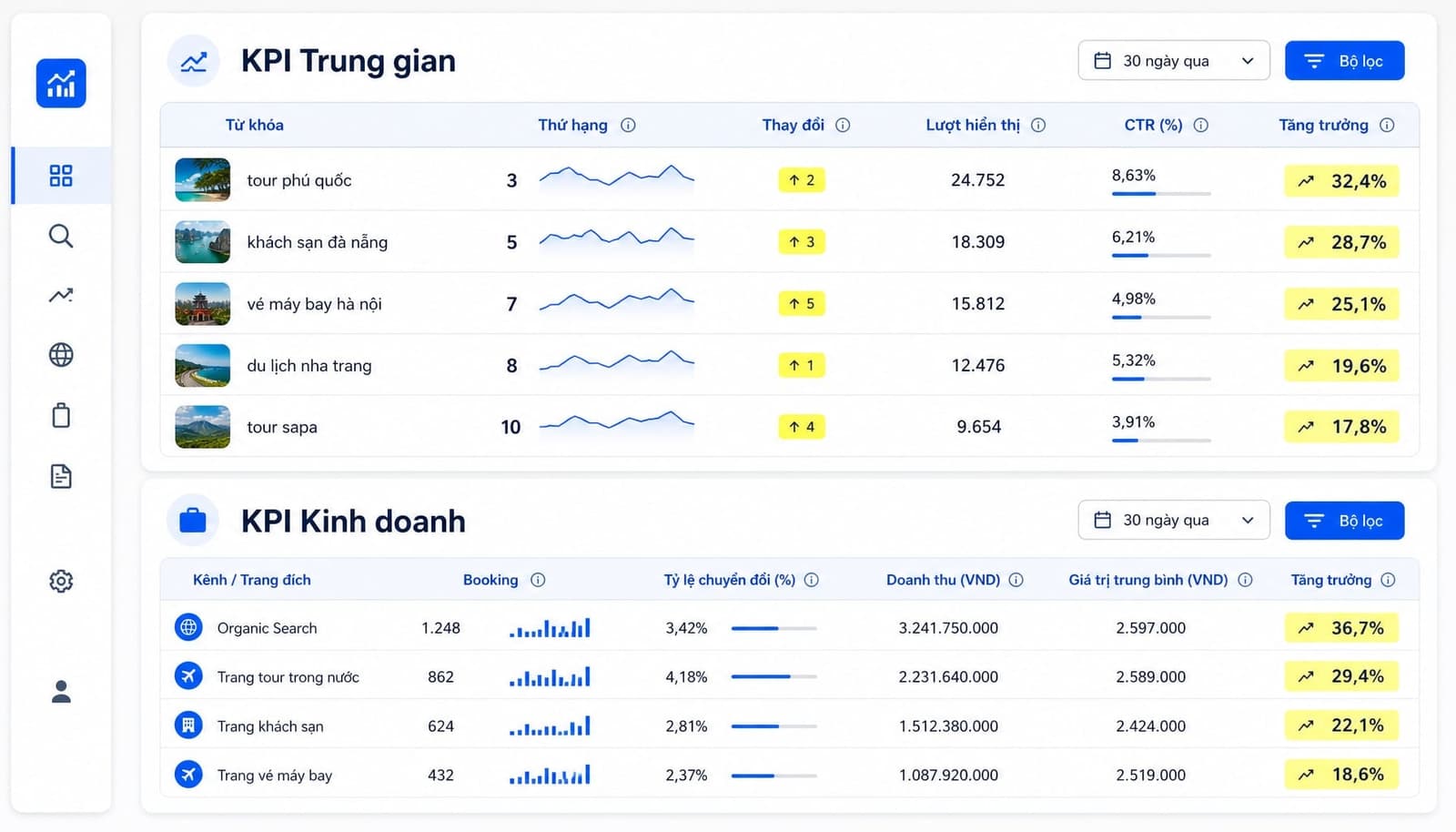Viewport: 1456px width, 832px height.
Task: Click the 18,6% growth badge
Action: [x=1342, y=775]
